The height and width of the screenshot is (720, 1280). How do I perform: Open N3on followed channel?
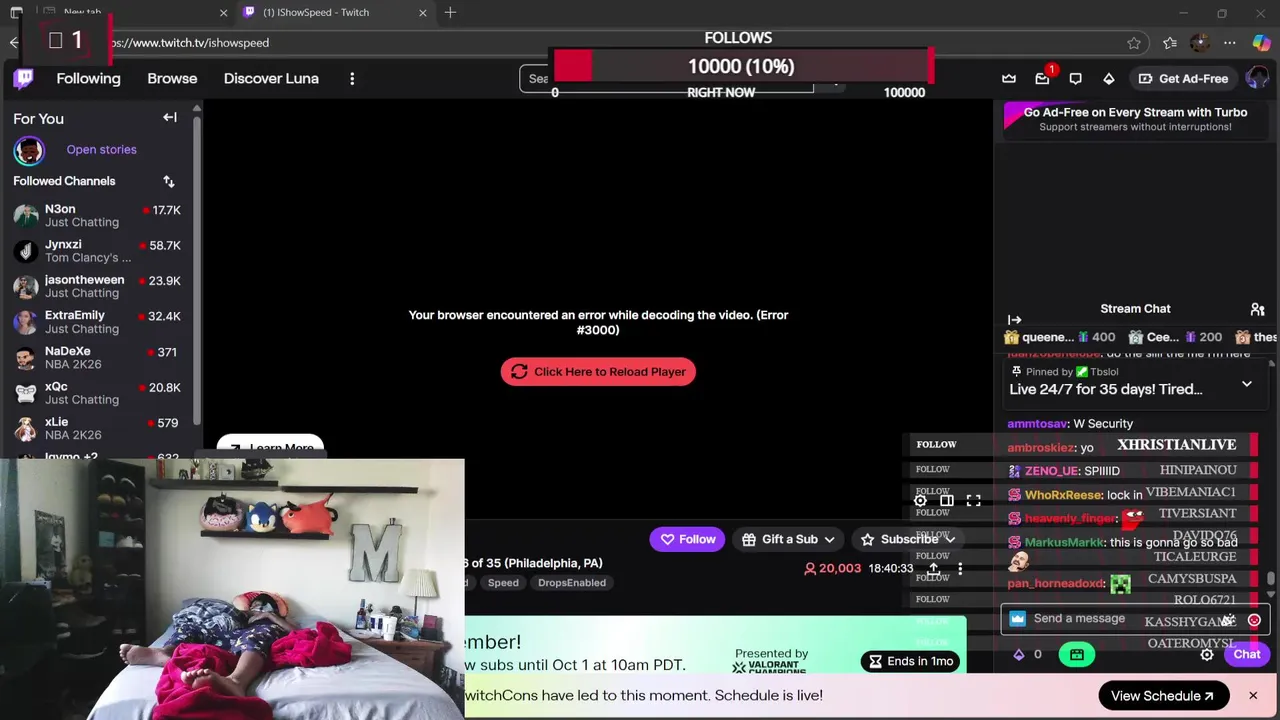pos(97,215)
